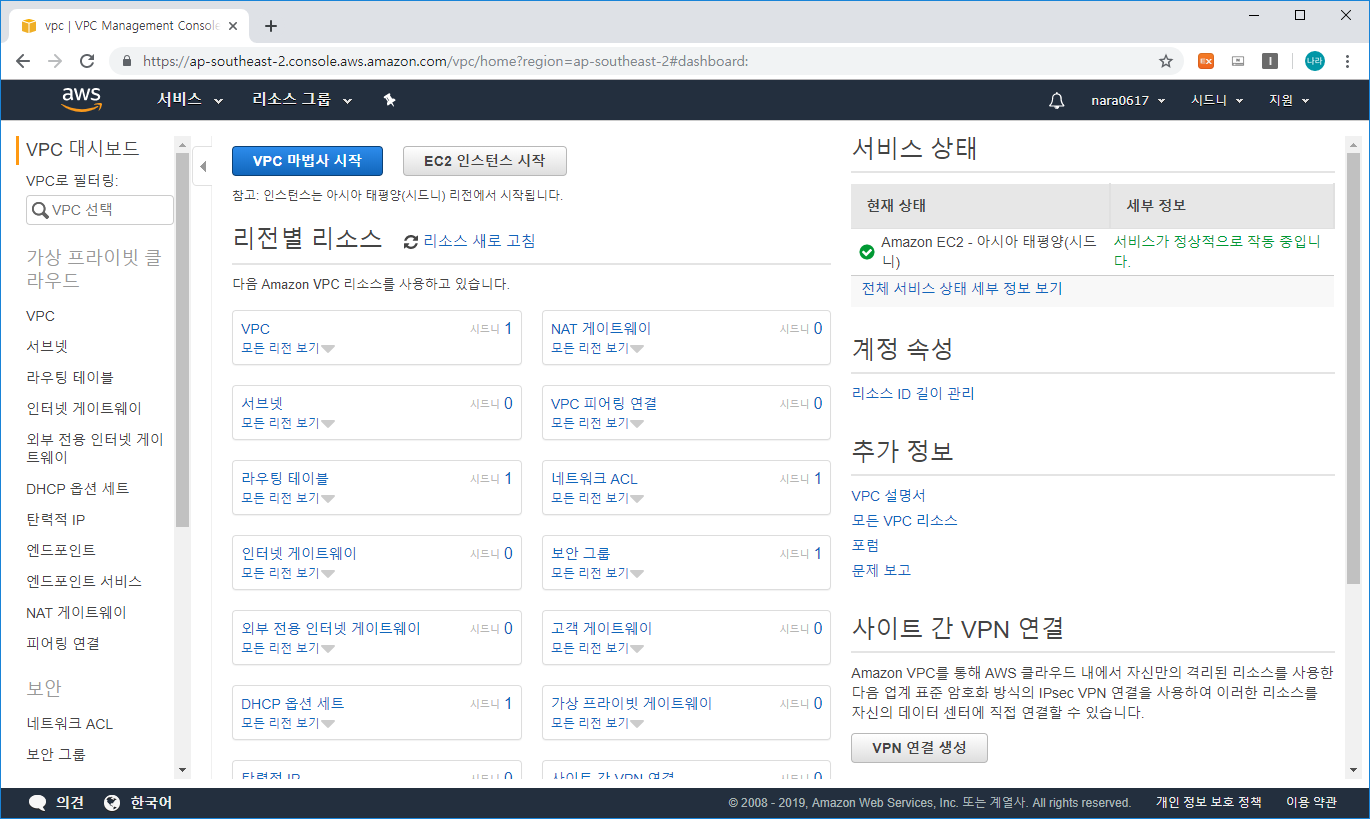Click the browser back arrow
This screenshot has width=1370, height=819.
(24, 61)
